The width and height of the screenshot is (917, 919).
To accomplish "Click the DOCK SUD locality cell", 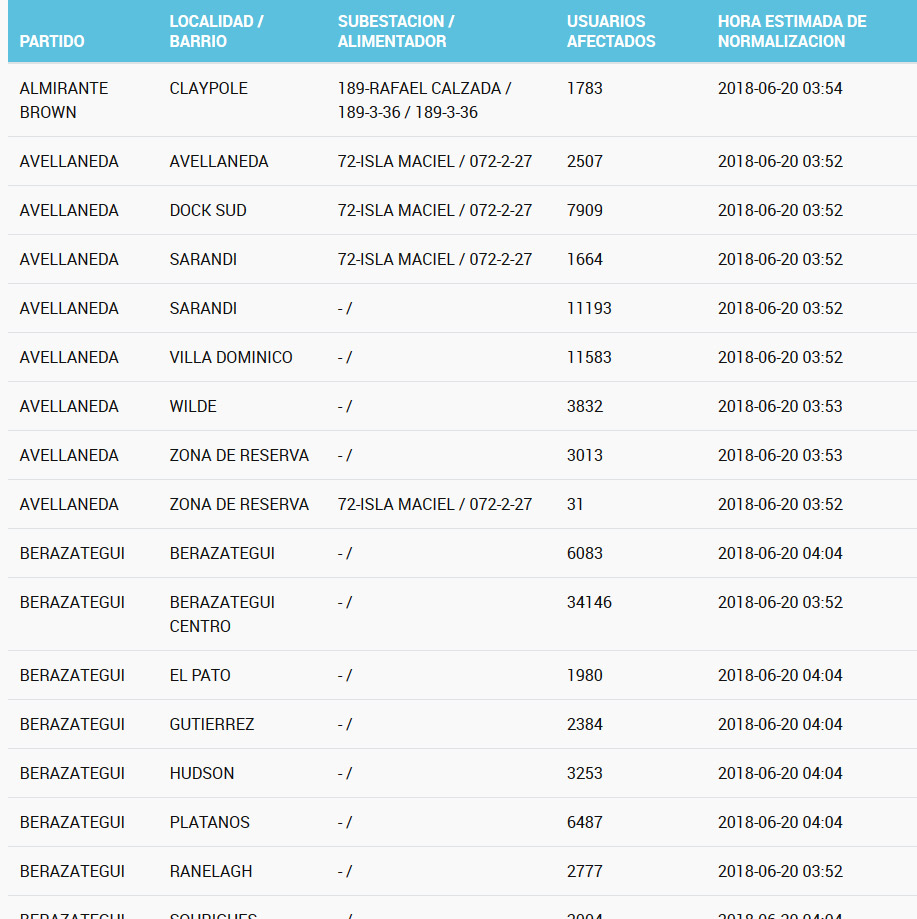I will point(208,210).
